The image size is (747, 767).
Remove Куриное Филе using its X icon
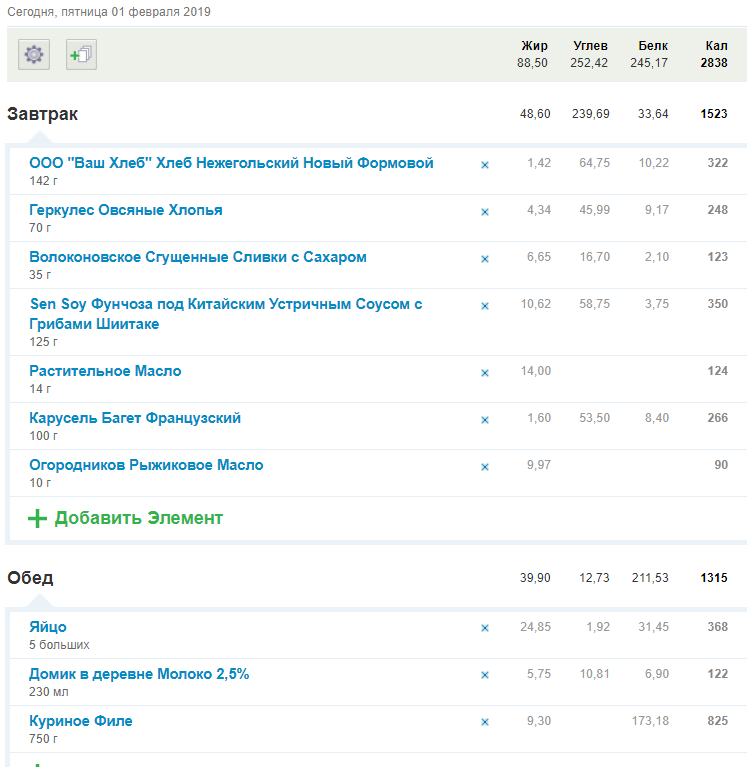click(485, 723)
